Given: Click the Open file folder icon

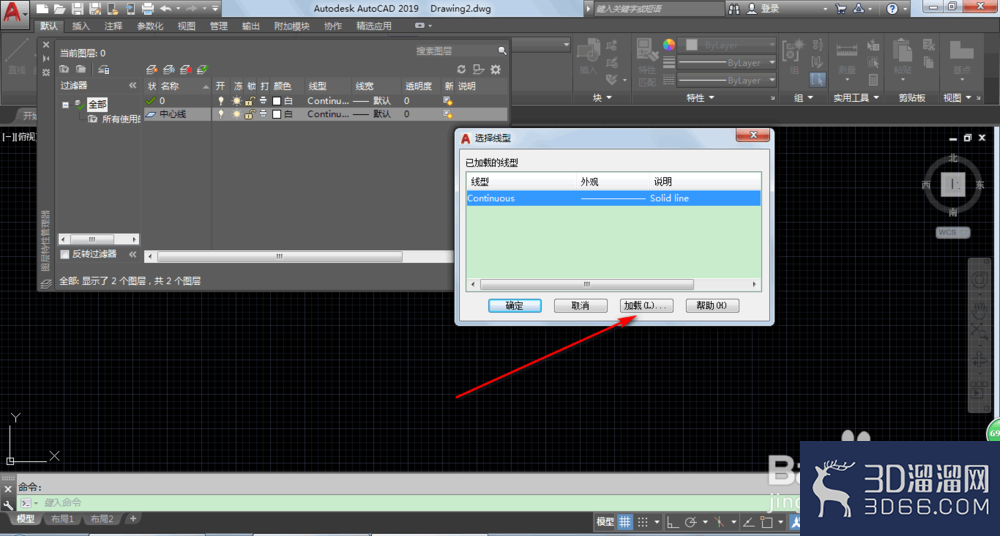Looking at the screenshot, I should [59, 9].
